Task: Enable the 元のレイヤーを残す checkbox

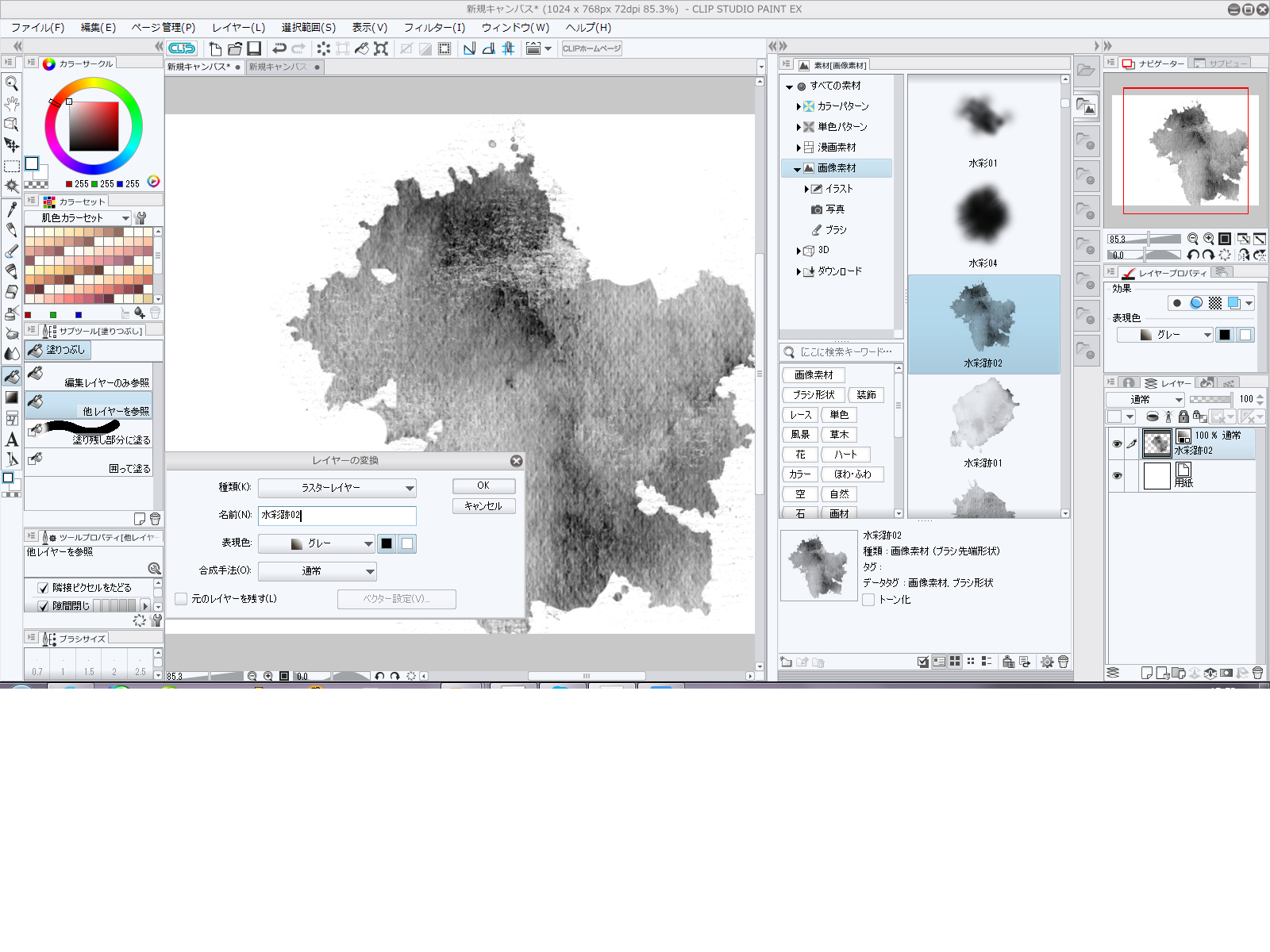Action: [x=182, y=599]
